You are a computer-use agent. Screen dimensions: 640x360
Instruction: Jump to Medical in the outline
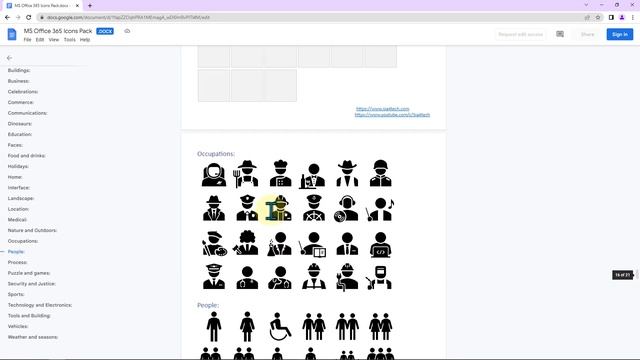click(x=17, y=219)
